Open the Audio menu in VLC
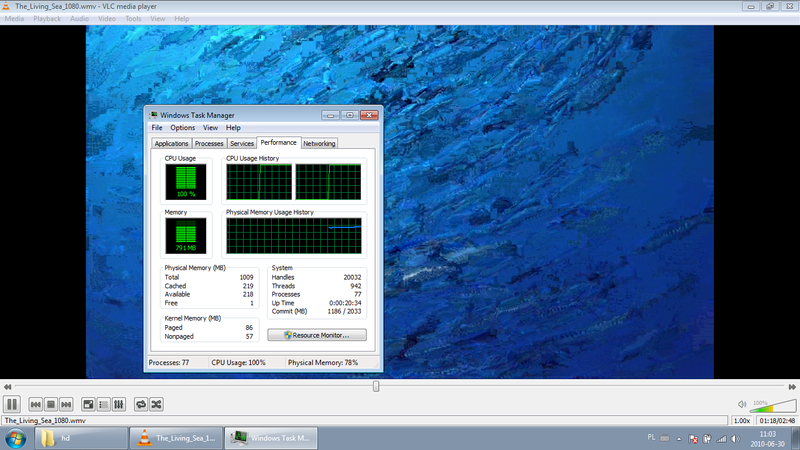 (79, 18)
